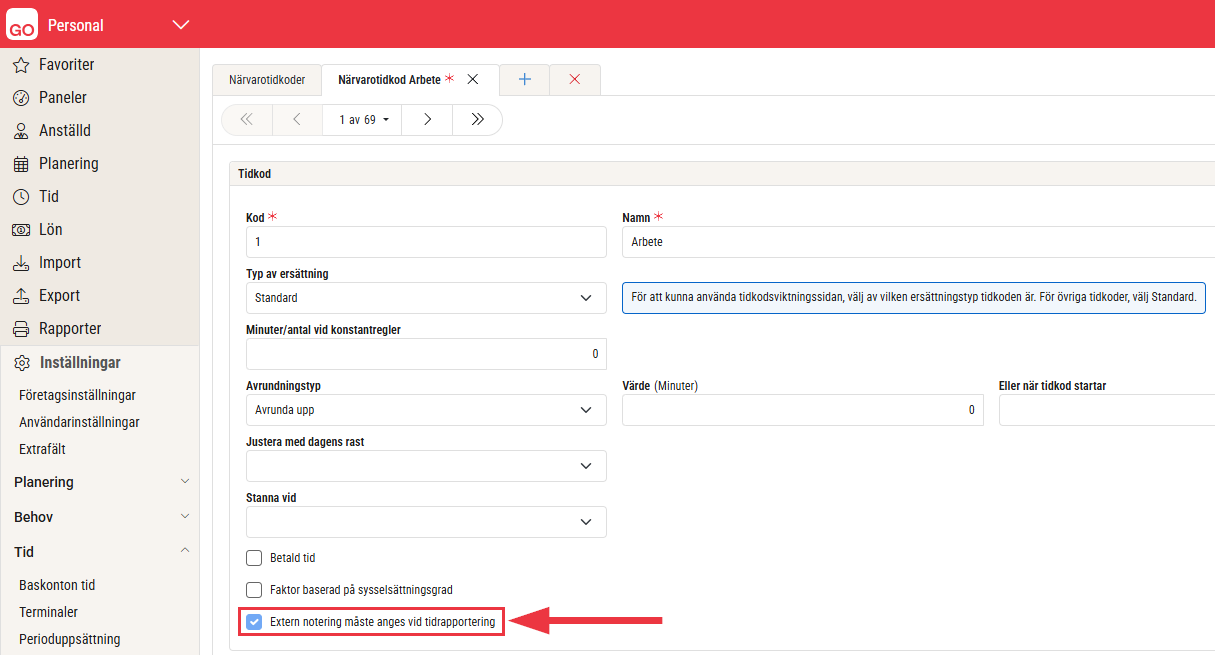Click the Import download icon
The image size is (1215, 655).
(x=21, y=263)
